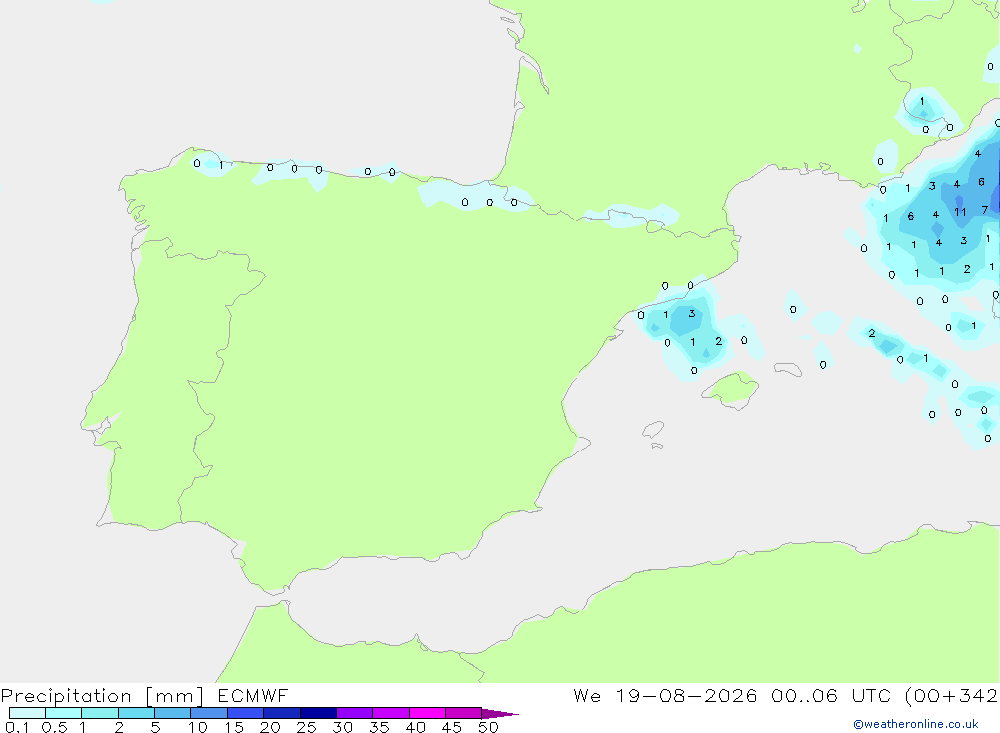Choose the 25–30 mm navy legend swatch

coord(318,713)
